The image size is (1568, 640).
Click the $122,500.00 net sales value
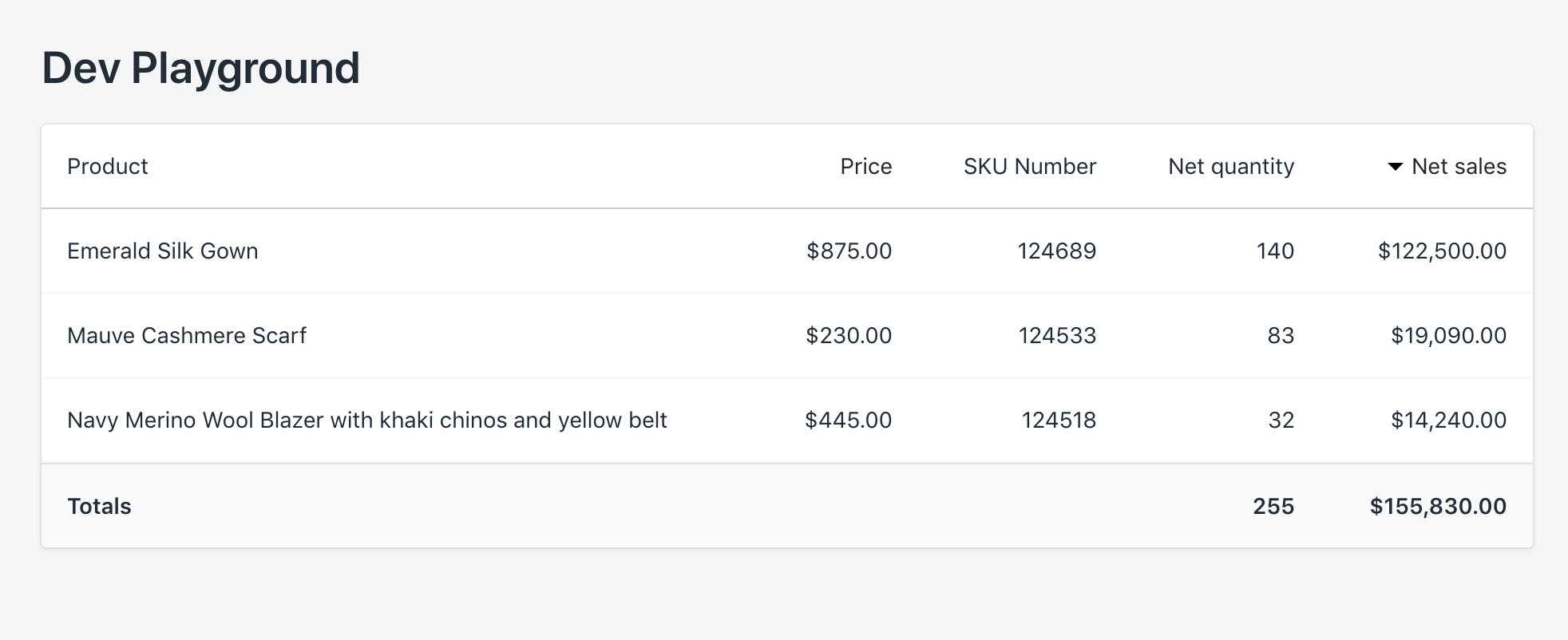[x=1442, y=251]
